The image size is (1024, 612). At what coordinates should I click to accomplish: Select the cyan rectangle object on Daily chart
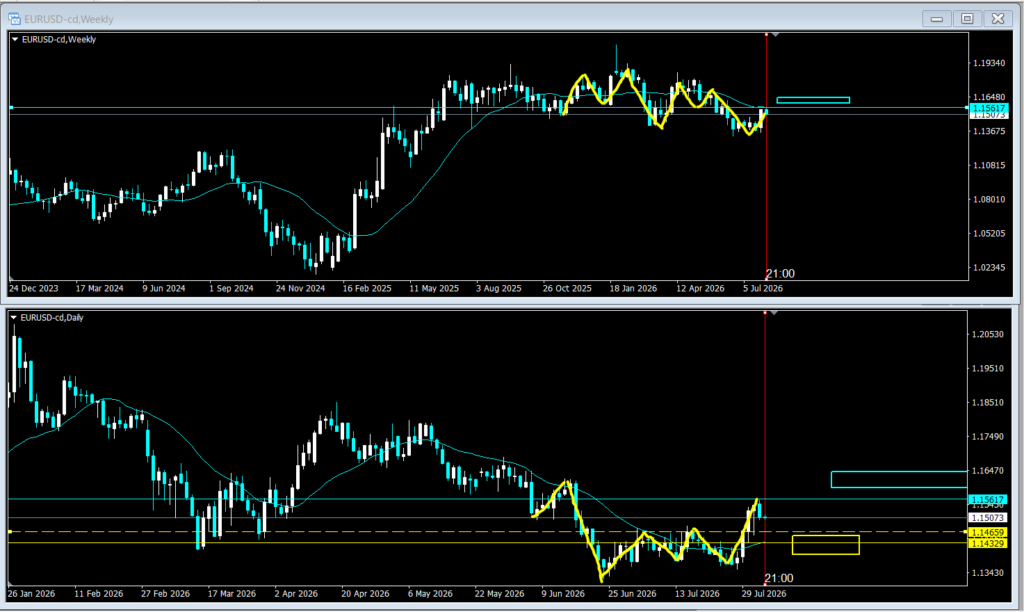(899, 479)
